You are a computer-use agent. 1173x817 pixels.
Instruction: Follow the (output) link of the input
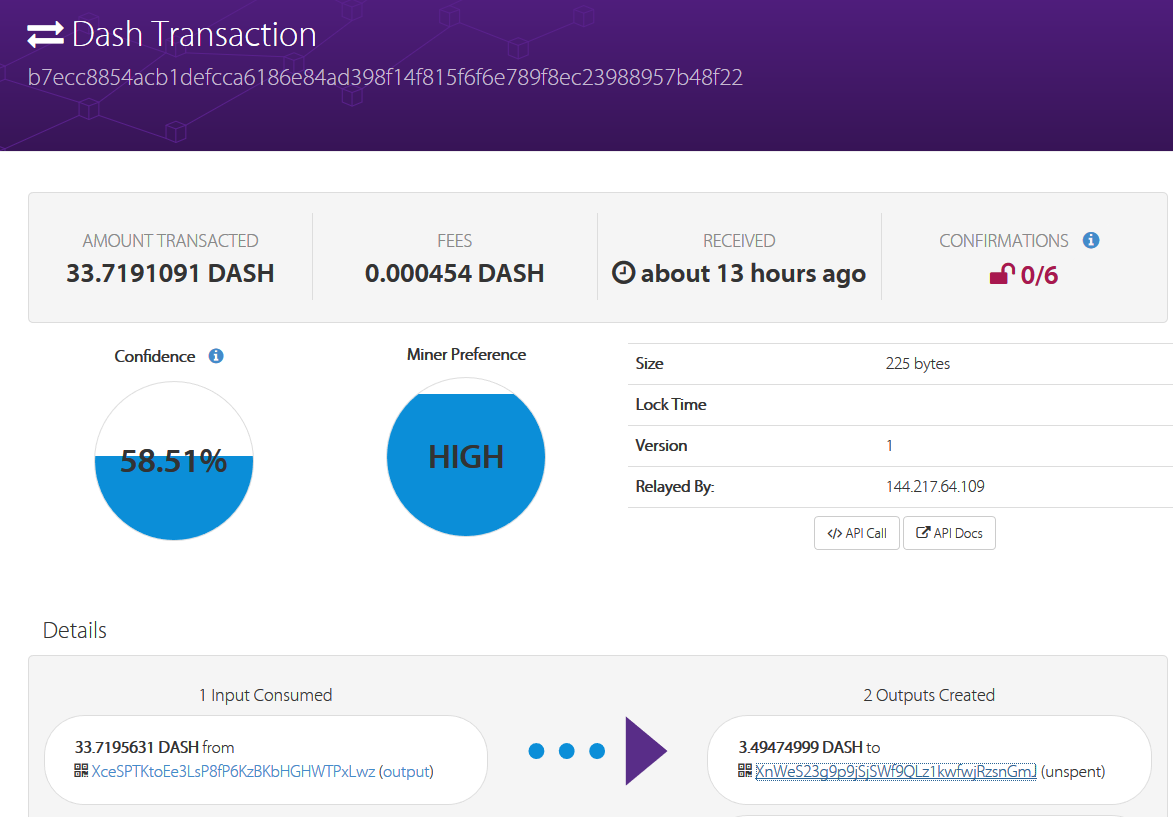coord(406,771)
